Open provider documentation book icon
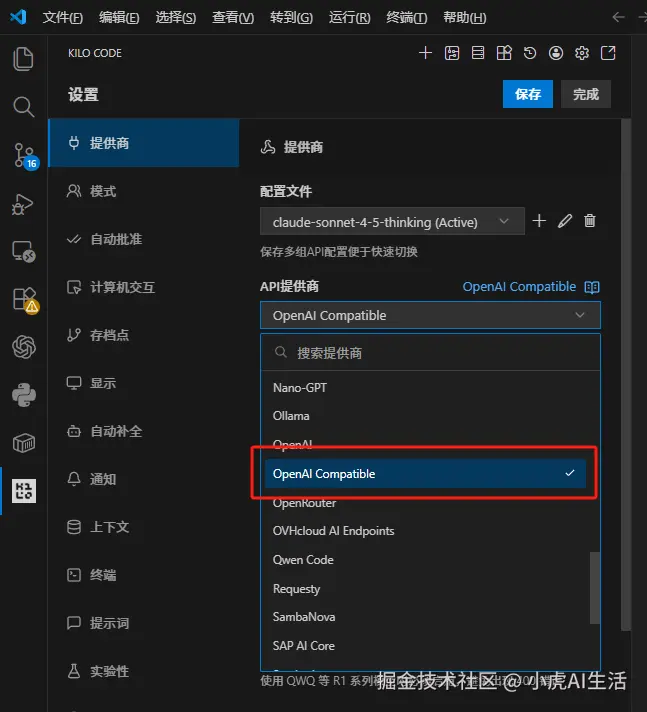647x712 pixels. (592, 287)
